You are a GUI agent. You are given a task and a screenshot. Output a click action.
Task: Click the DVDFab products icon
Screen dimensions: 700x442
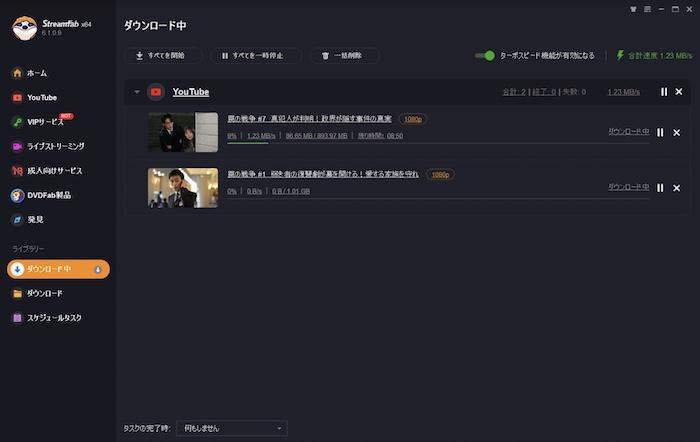click(17, 195)
